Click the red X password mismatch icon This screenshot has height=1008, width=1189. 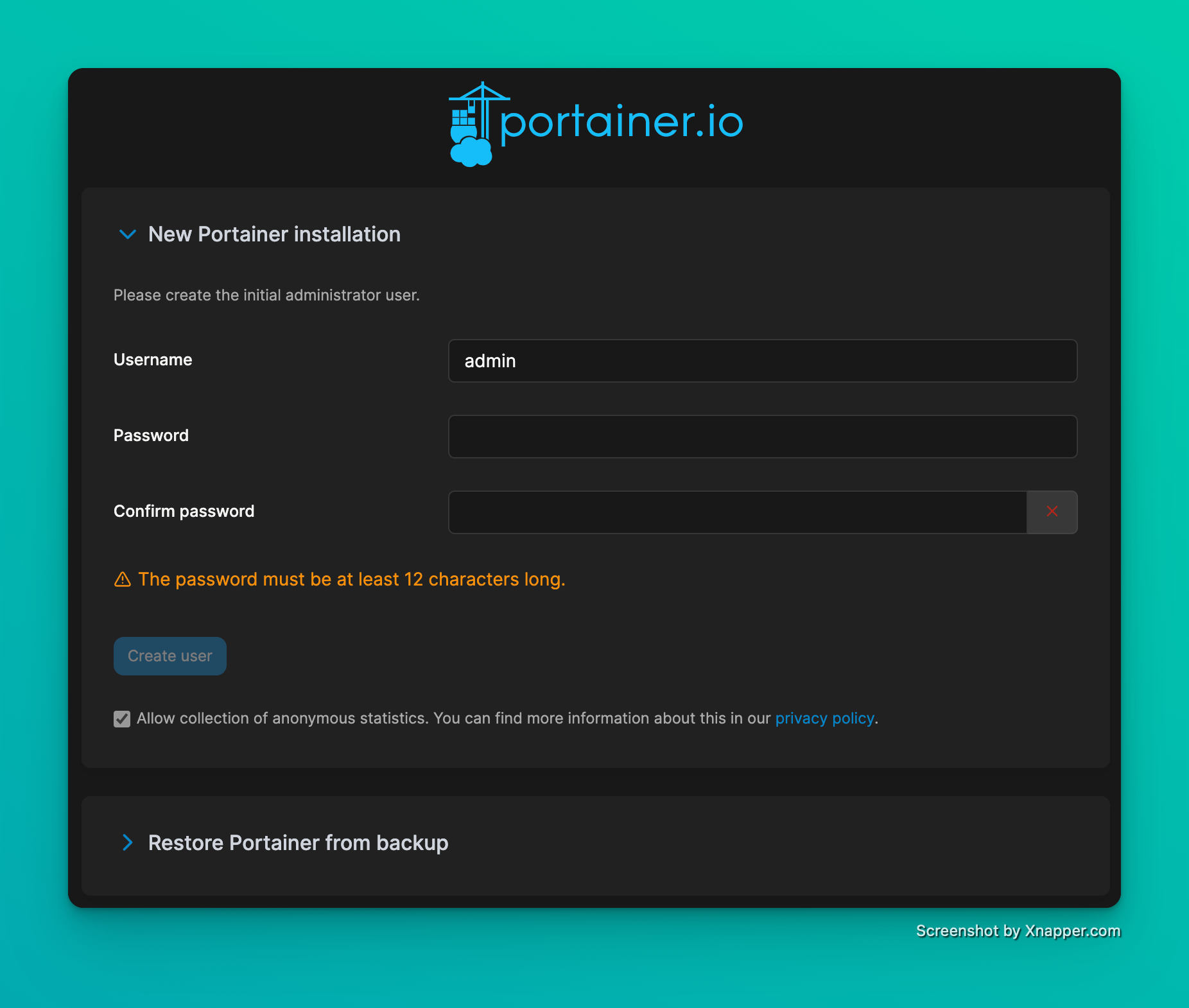click(1052, 512)
